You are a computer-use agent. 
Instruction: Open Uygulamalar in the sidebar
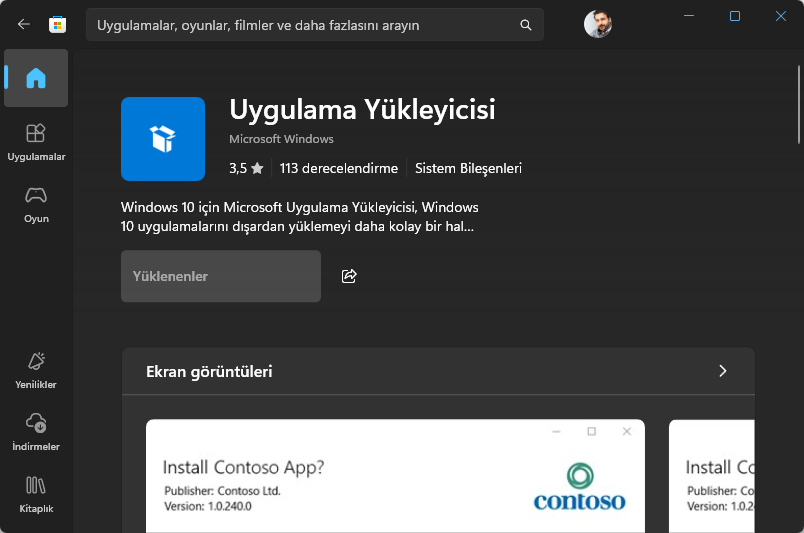coord(36,142)
